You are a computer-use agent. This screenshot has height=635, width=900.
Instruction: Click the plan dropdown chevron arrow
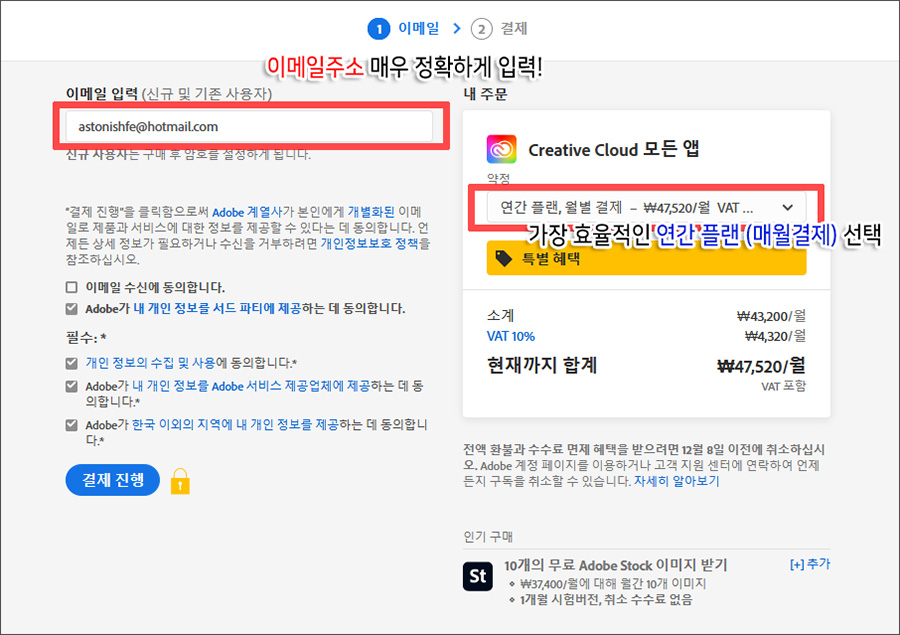click(788, 207)
